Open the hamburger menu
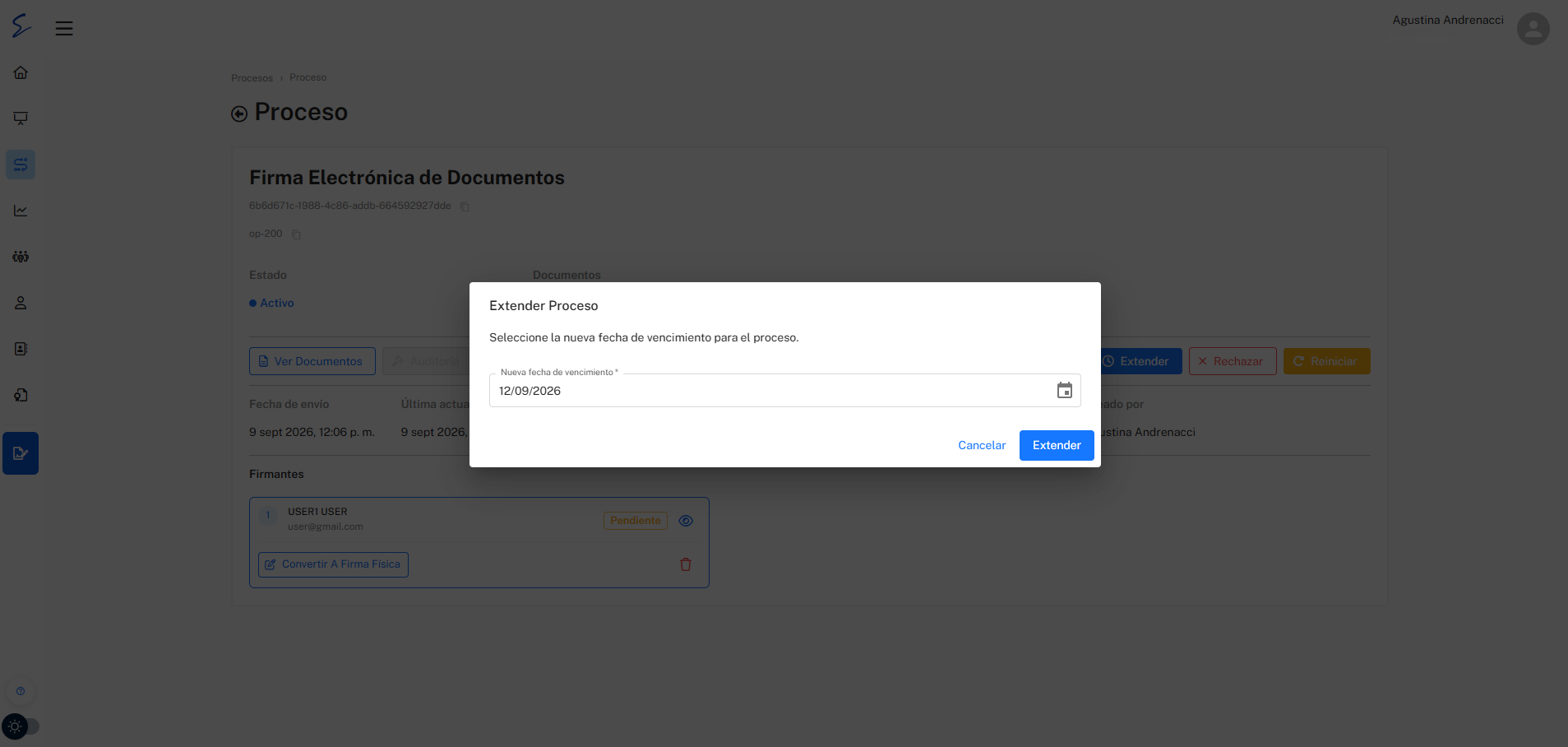The image size is (1568, 747). (64, 29)
